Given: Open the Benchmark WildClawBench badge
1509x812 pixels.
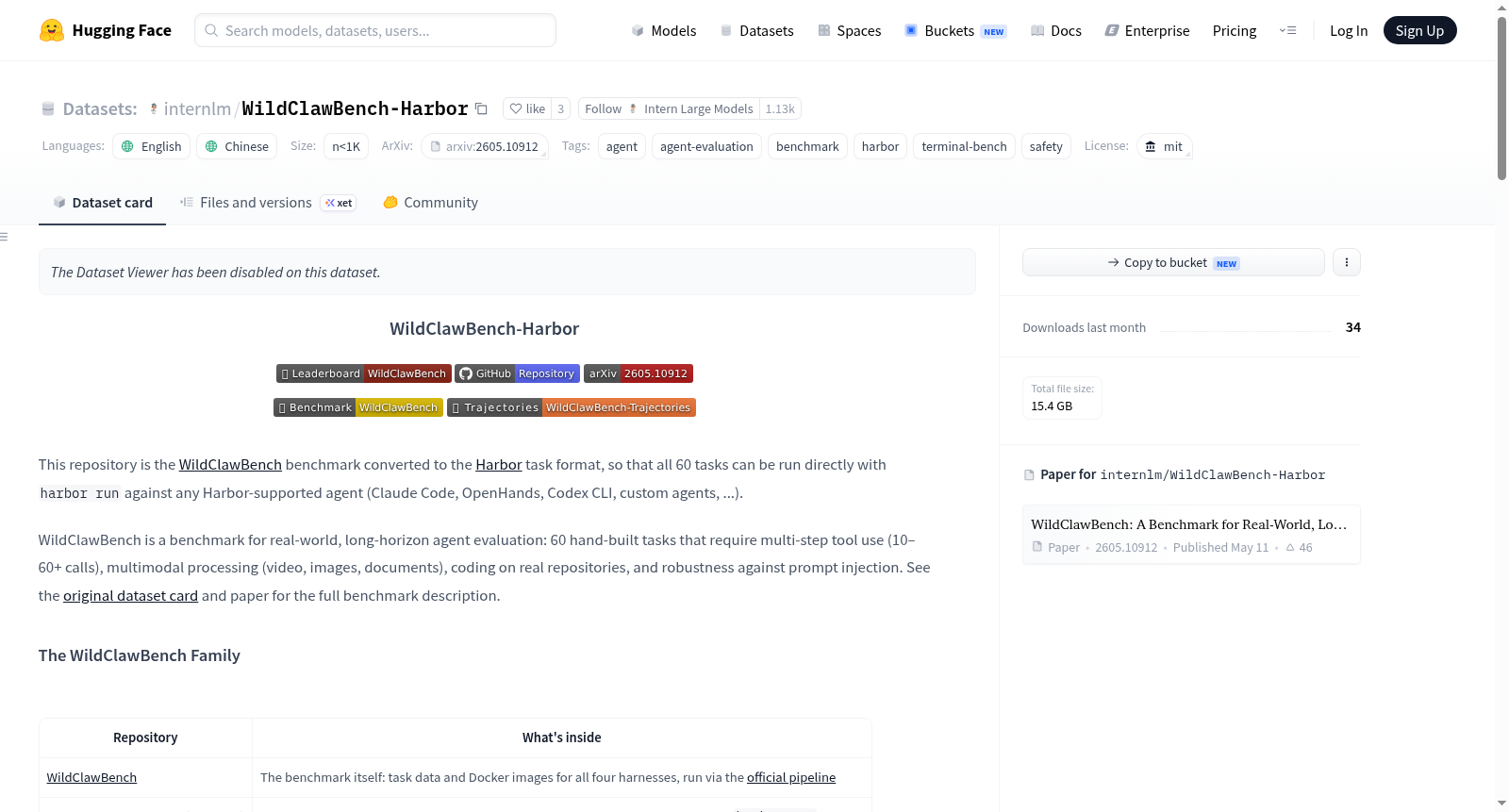Looking at the screenshot, I should point(358,407).
